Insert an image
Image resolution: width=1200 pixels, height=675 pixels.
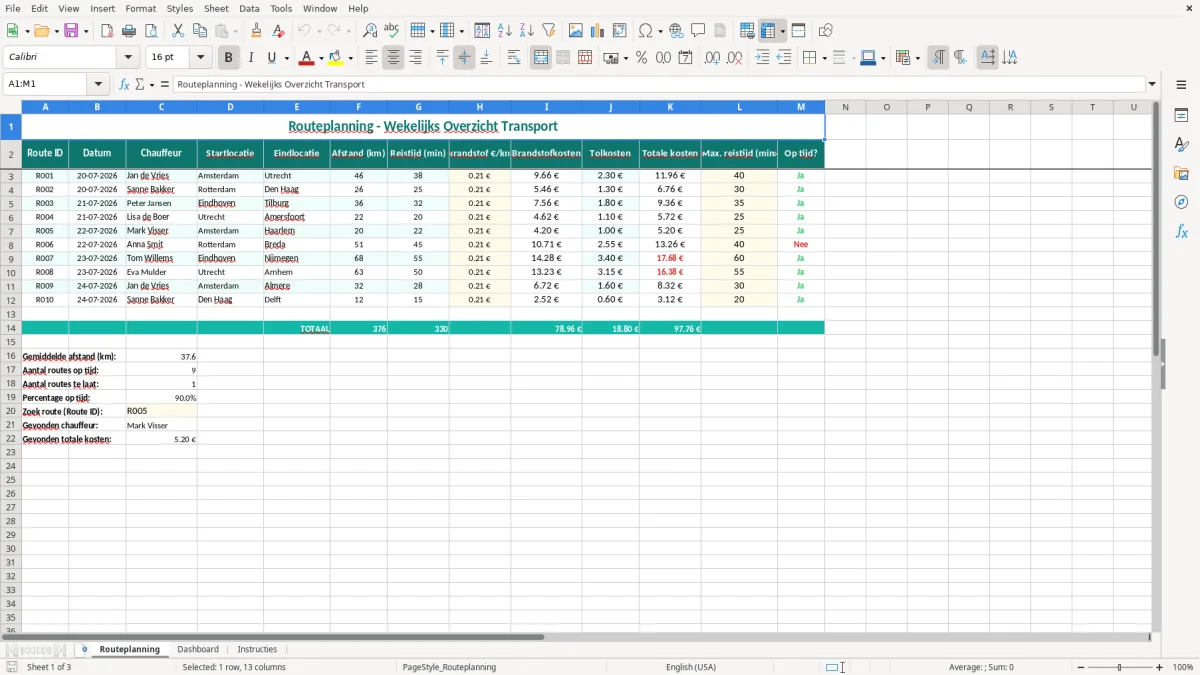576,31
